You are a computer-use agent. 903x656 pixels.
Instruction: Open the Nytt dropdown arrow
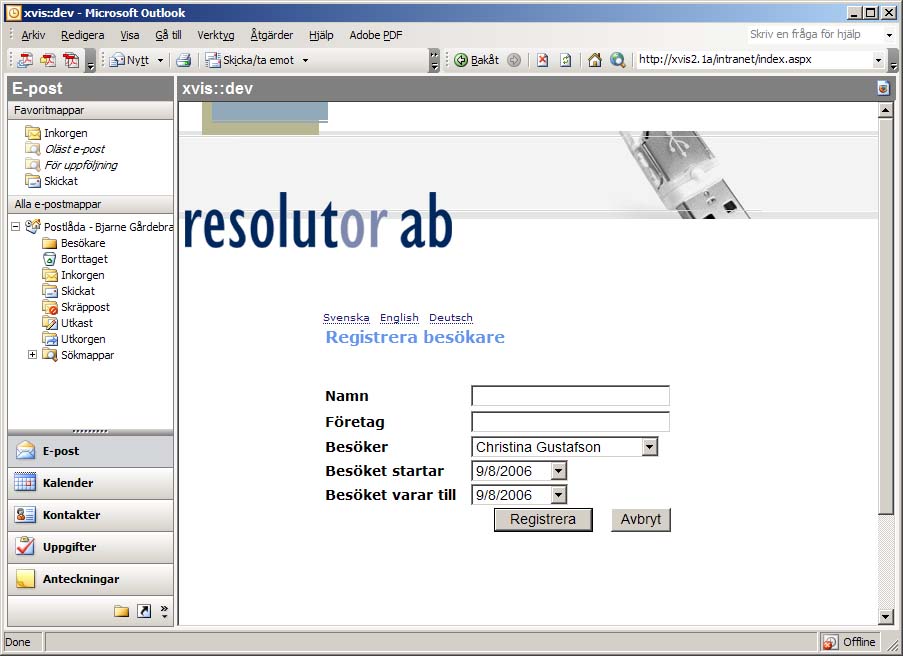click(x=161, y=60)
